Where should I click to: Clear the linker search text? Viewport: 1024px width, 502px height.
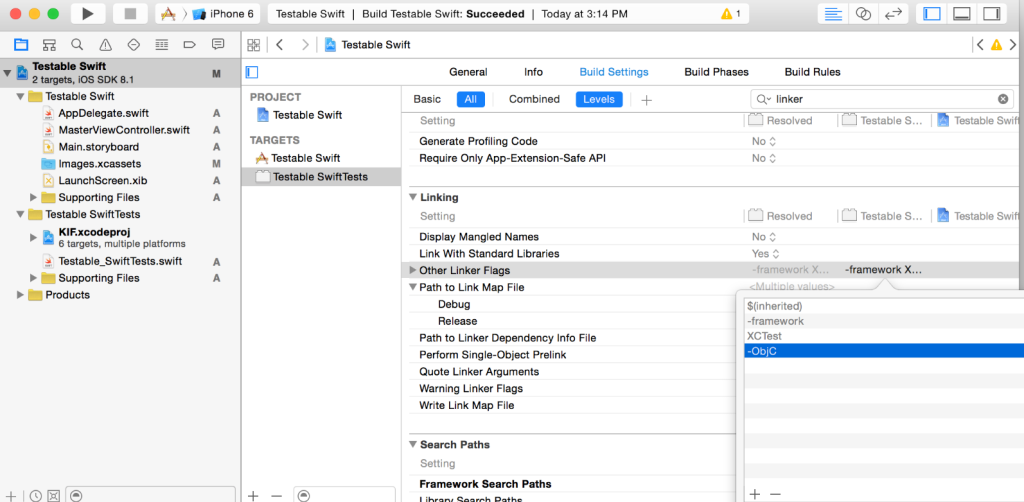tap(1003, 99)
